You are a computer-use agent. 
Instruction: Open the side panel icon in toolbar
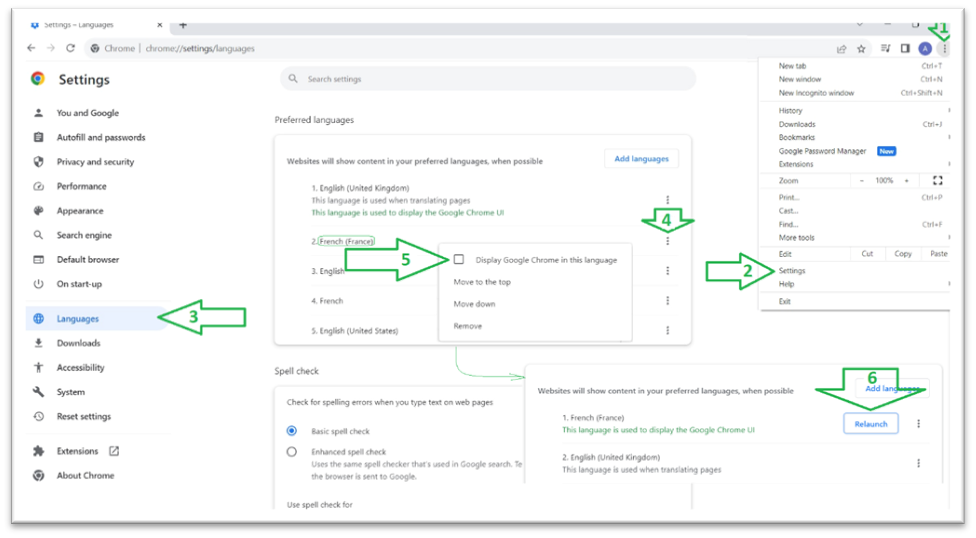click(905, 49)
